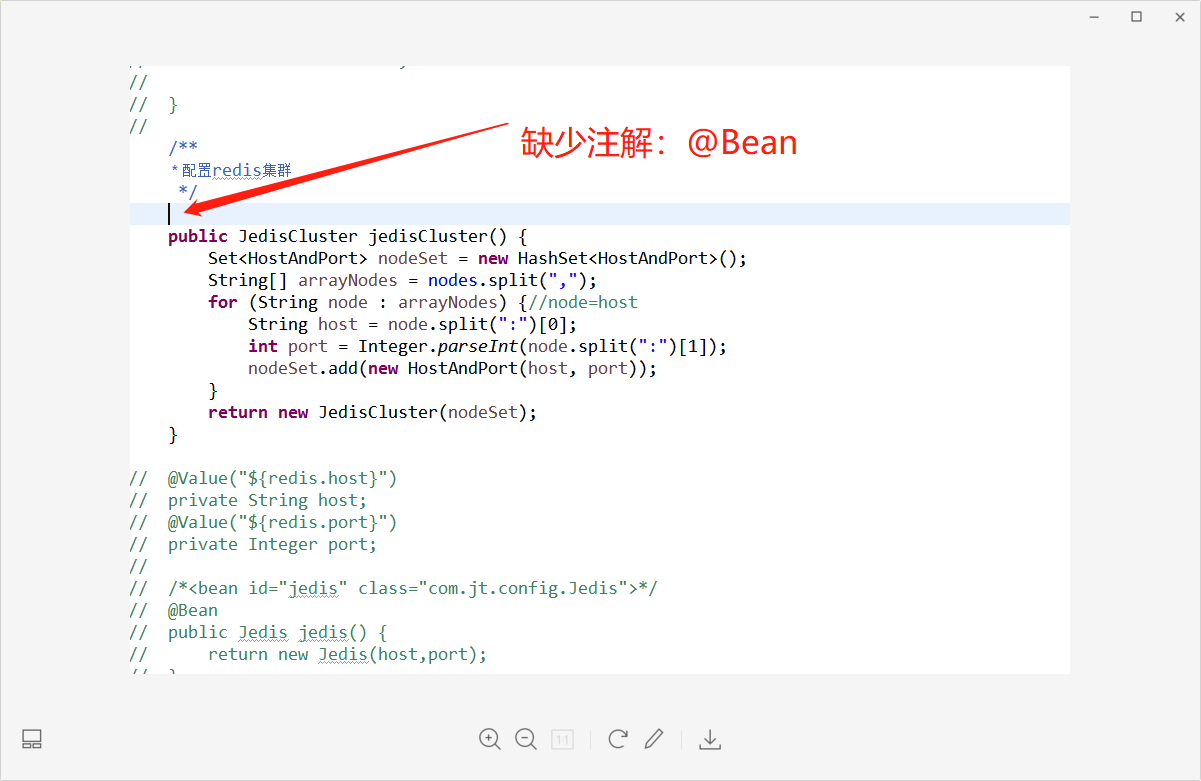The image size is (1201, 781).
Task: Open image annotation mode via pencil icon
Action: tap(654, 739)
